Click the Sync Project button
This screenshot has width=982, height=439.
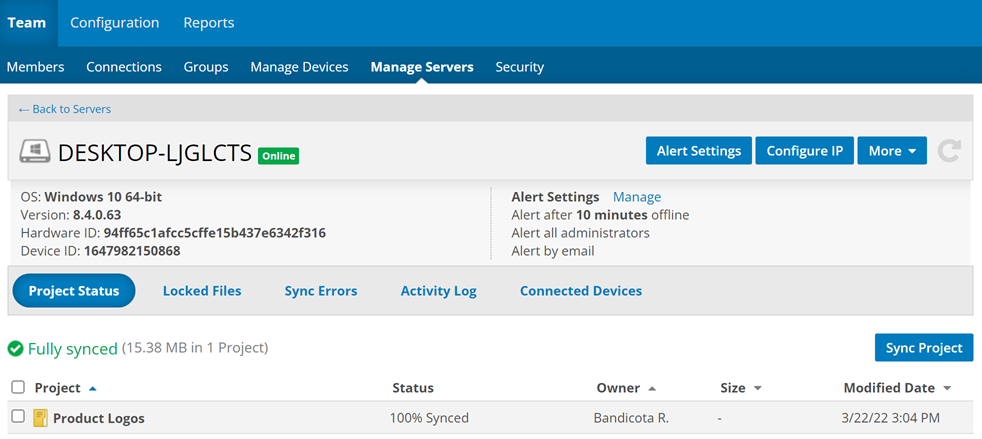coord(923,348)
